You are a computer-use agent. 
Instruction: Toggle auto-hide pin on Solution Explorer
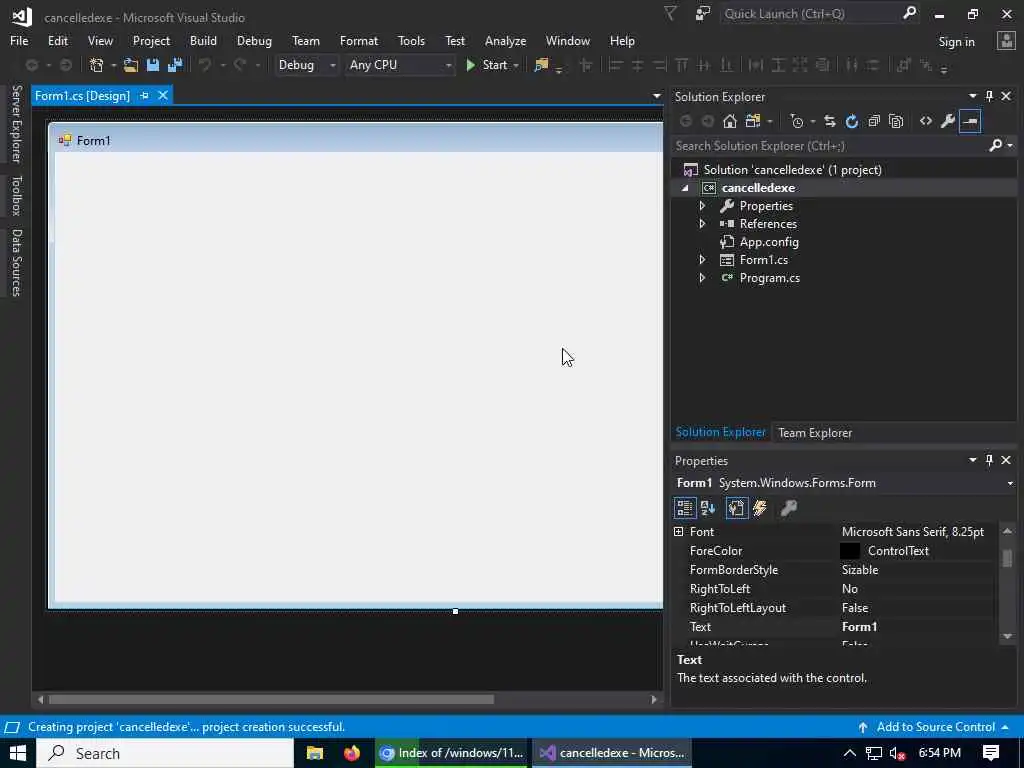[989, 96]
